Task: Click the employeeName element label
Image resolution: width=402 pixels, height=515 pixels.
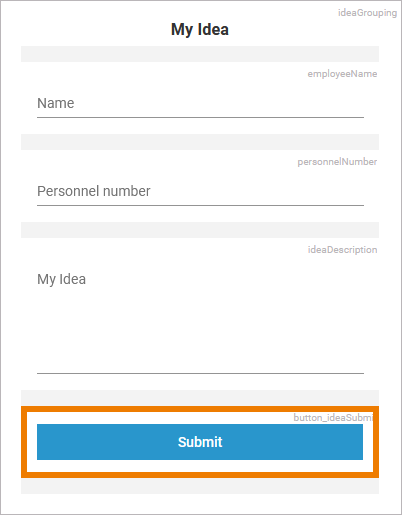Action: tap(342, 74)
